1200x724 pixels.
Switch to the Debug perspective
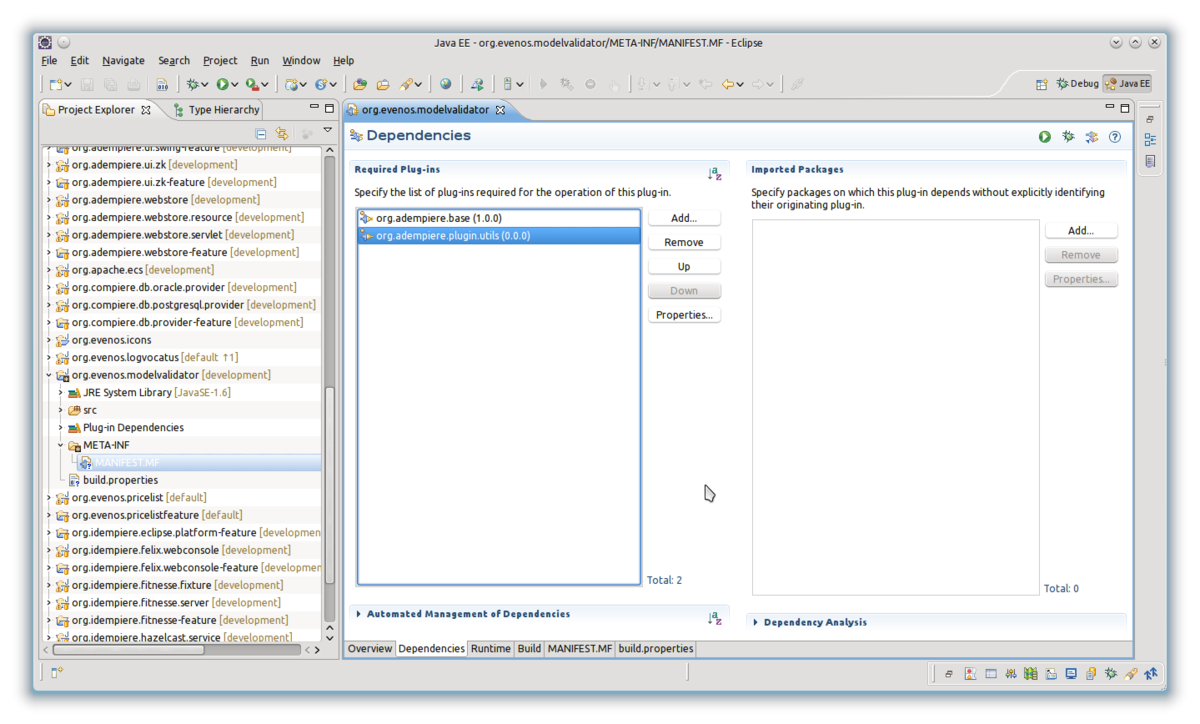point(1077,84)
